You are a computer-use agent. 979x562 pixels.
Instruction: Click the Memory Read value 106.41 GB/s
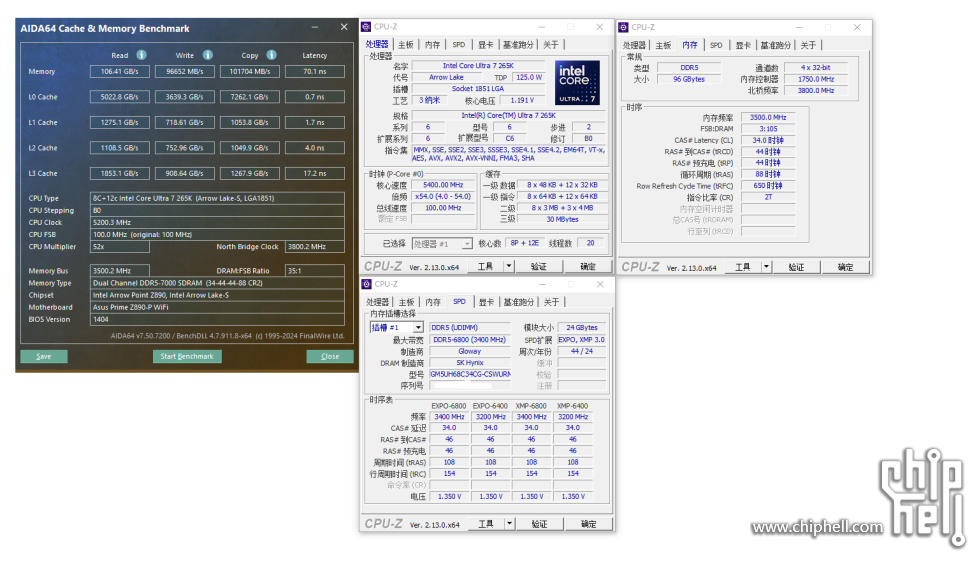[119, 72]
